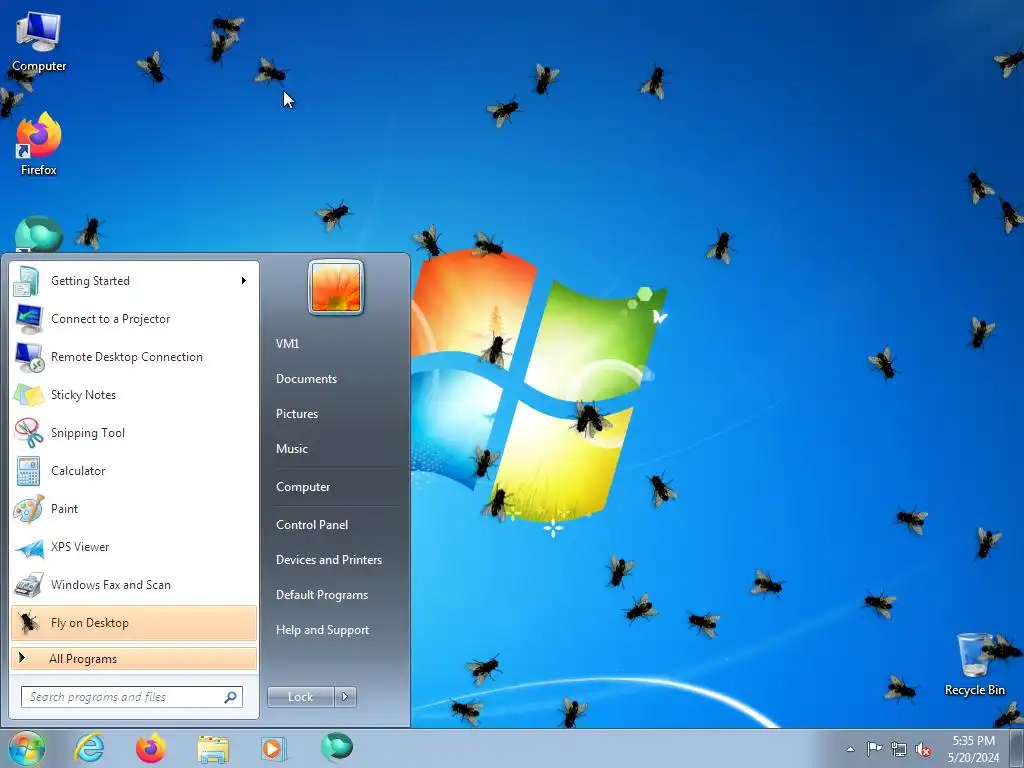Open Windows Explorer folder taskbar icon
The image size is (1024, 768).
[213, 749]
